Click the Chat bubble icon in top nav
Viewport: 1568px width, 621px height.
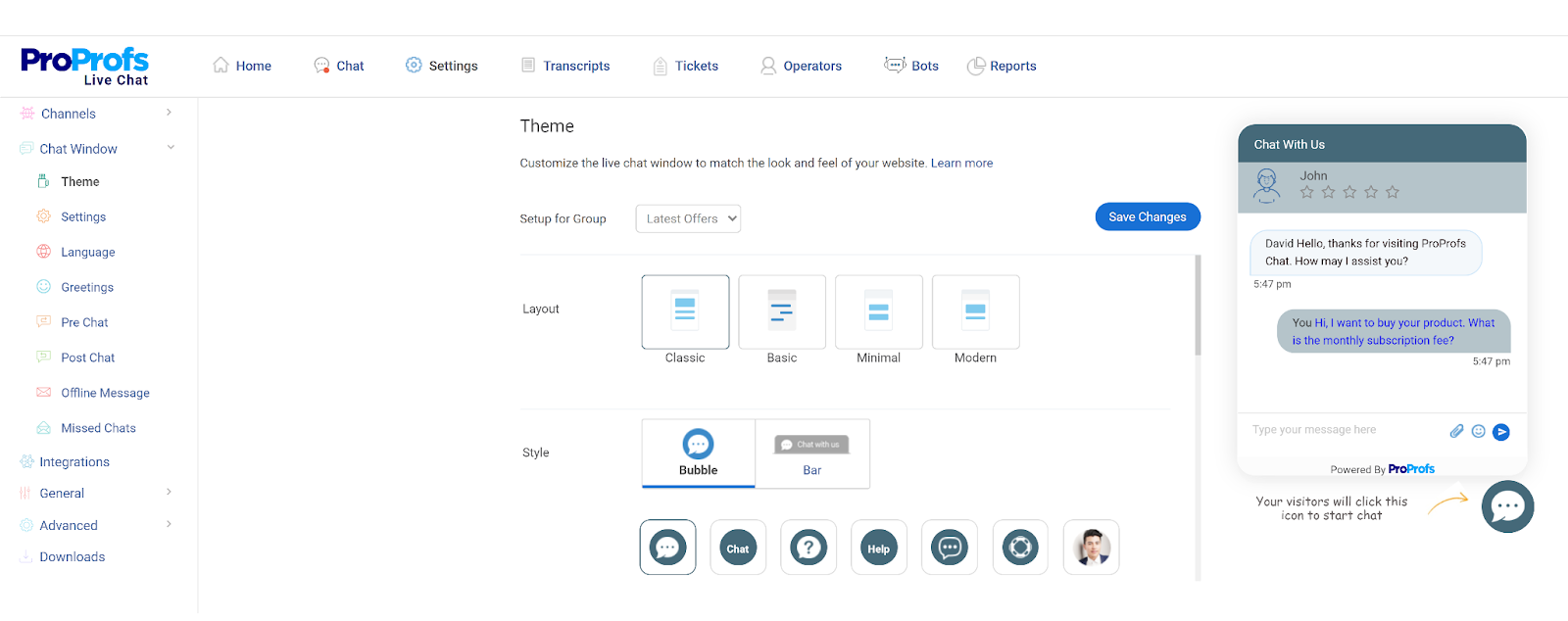(321, 65)
